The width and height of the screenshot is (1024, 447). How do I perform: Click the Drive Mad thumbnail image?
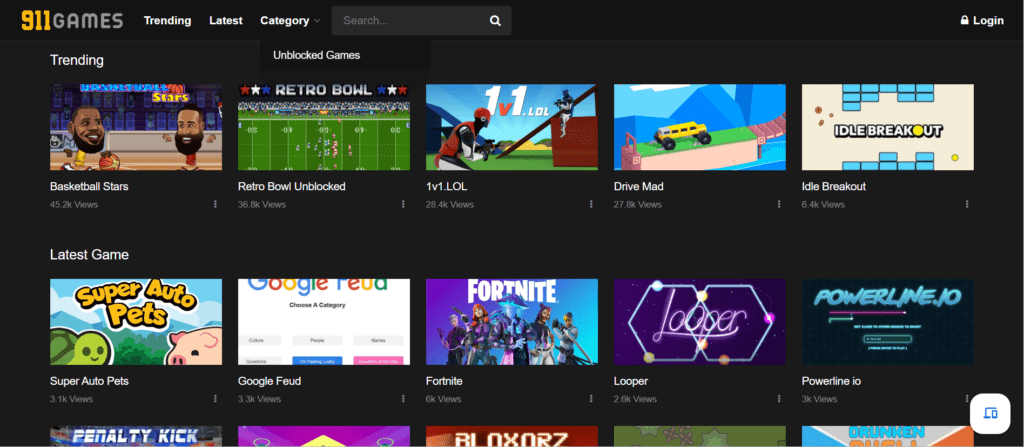699,127
